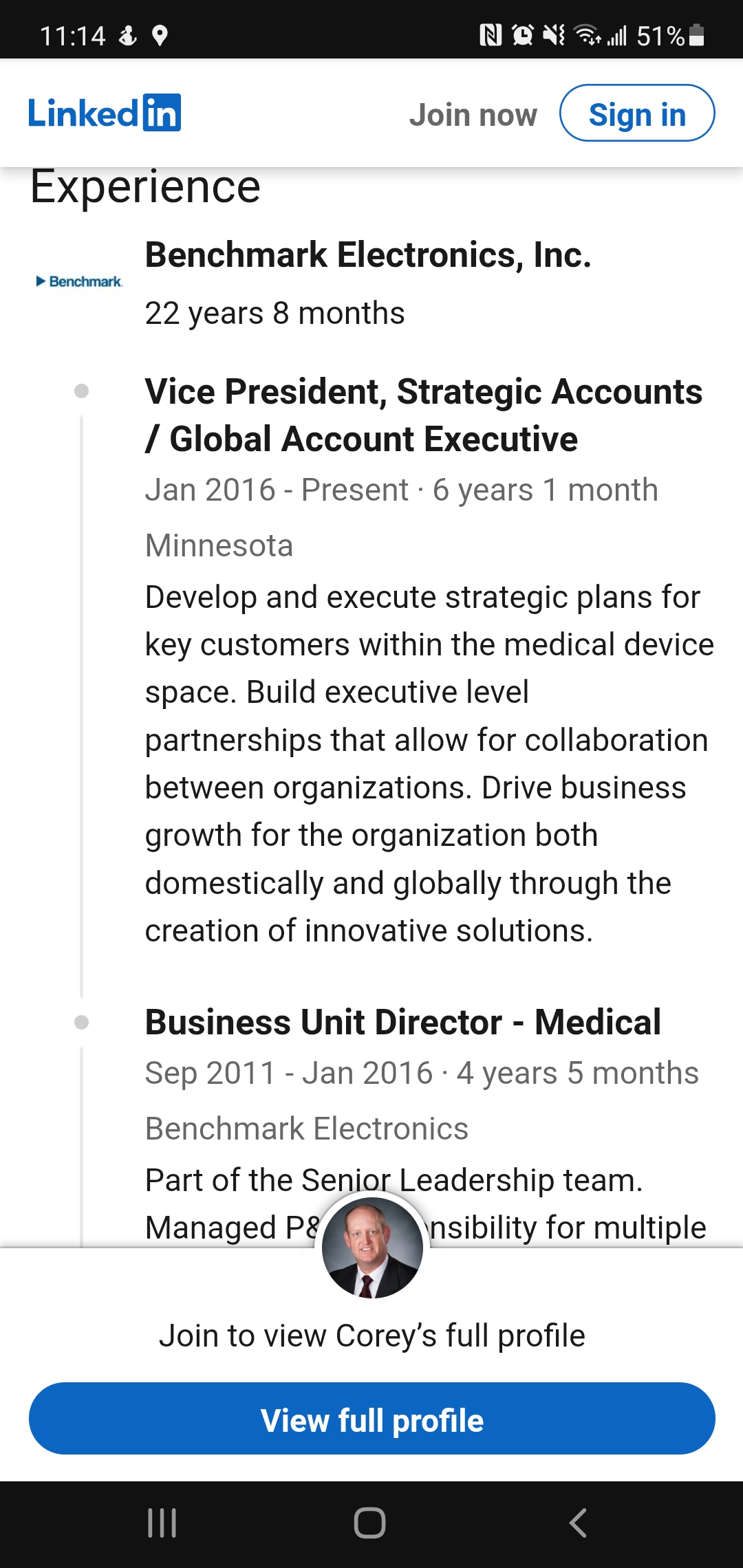The height and width of the screenshot is (1568, 743).
Task: Open Benchmark Electronics, Inc. company link
Action: [368, 255]
